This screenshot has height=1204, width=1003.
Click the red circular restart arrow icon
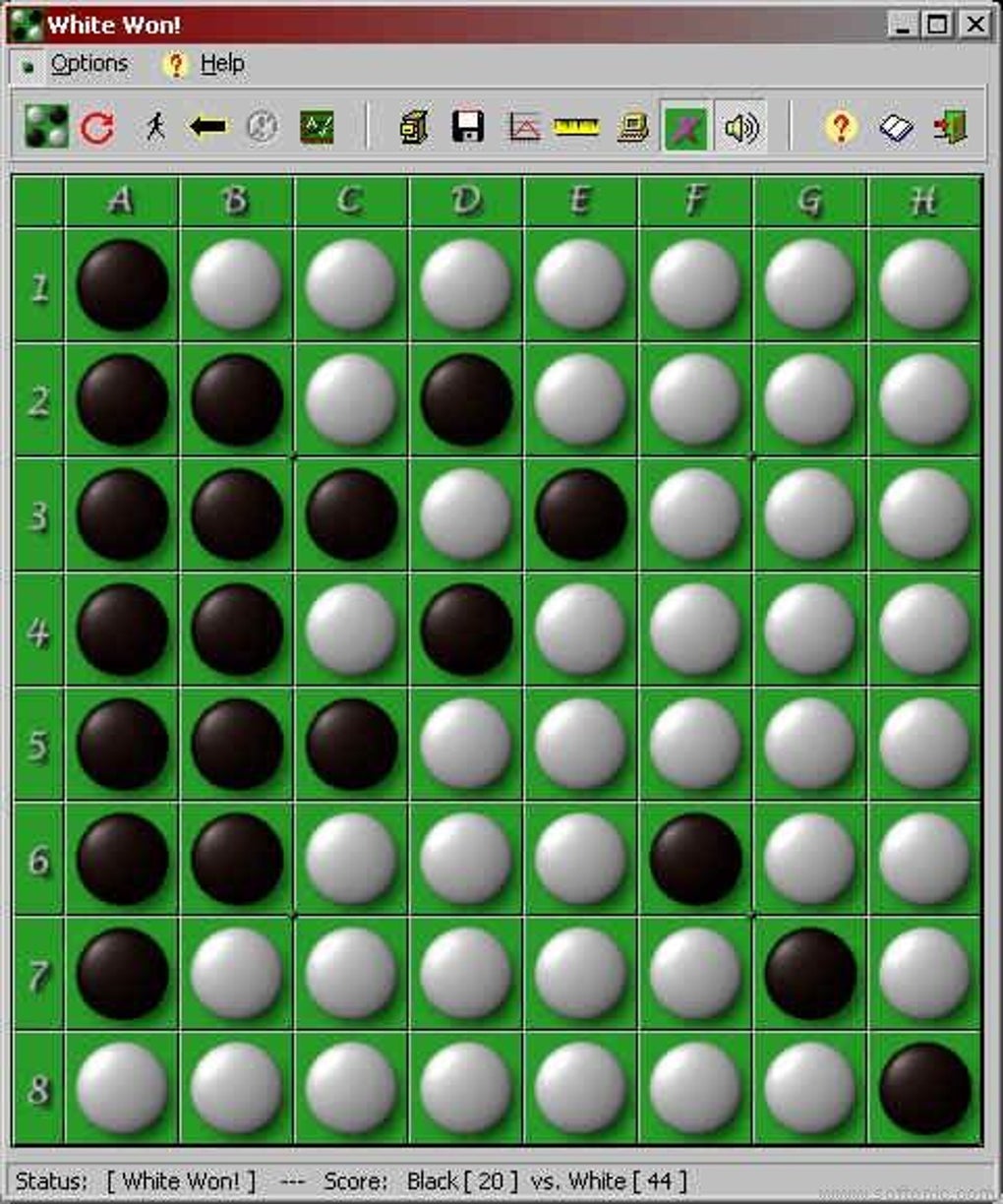coord(97,127)
